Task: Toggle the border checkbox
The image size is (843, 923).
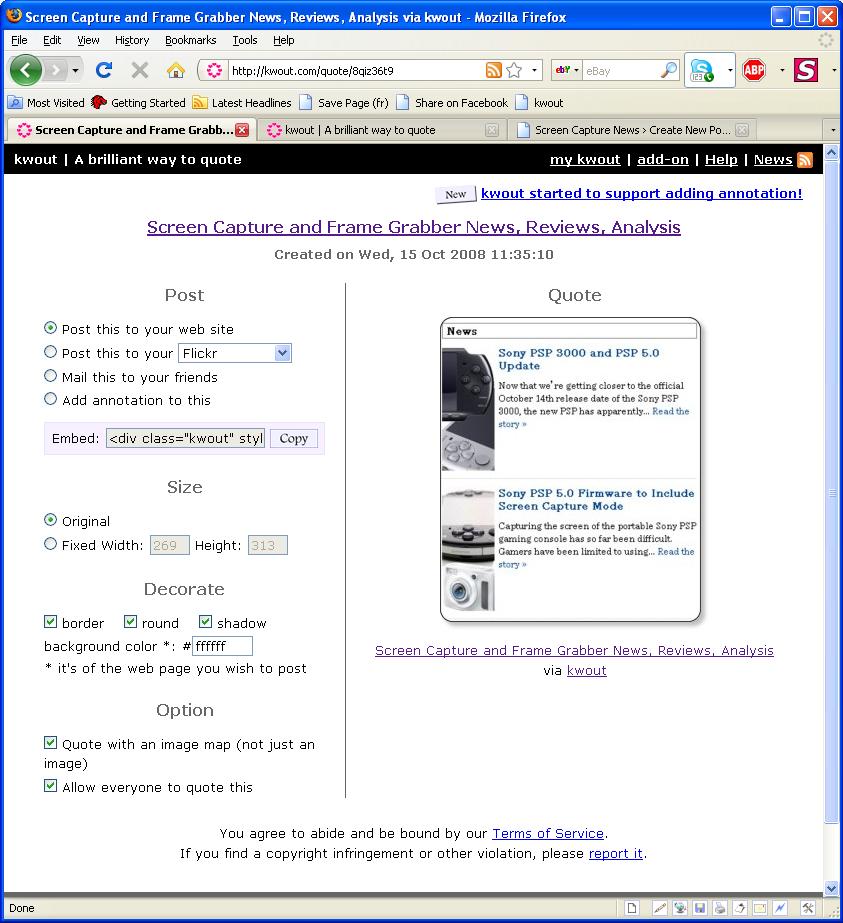Action: [x=51, y=622]
